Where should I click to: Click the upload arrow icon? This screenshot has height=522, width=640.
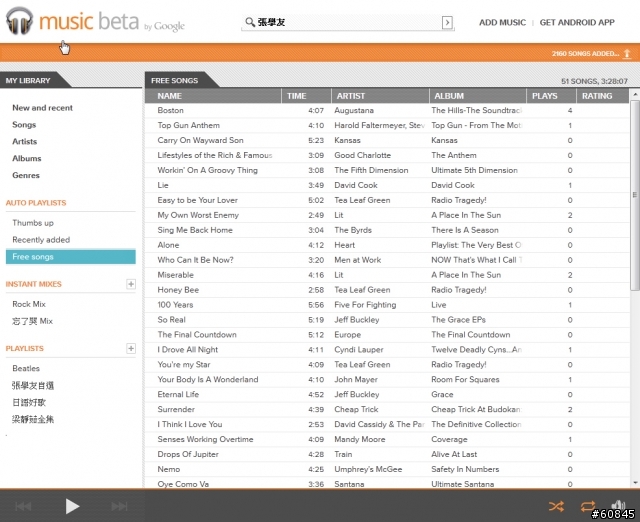pyautogui.click(x=627, y=53)
